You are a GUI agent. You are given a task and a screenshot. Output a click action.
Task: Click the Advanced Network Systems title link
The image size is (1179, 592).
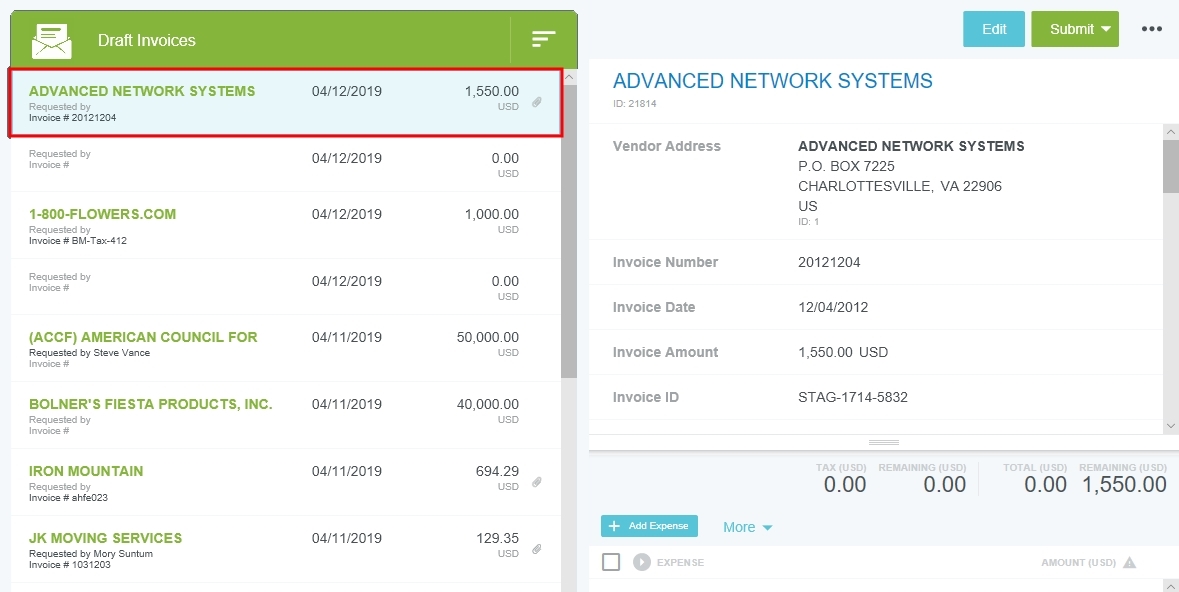772,81
